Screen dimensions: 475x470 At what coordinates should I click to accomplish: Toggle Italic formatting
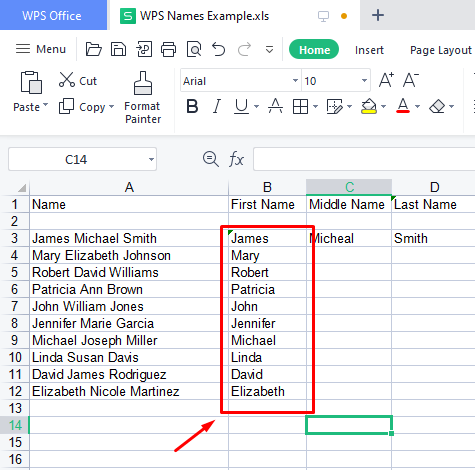point(217,107)
